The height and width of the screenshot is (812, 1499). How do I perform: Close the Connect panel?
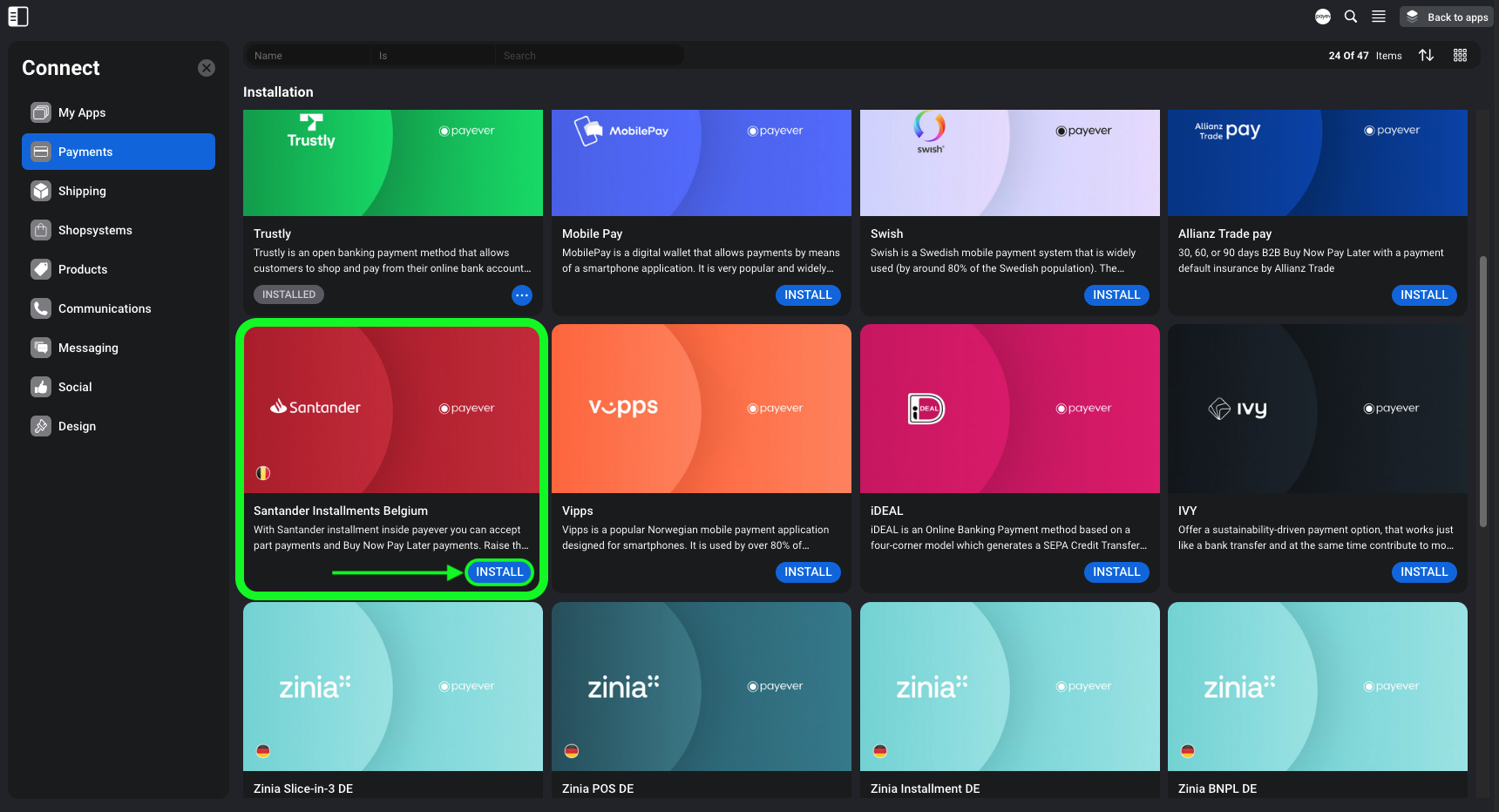coord(207,68)
